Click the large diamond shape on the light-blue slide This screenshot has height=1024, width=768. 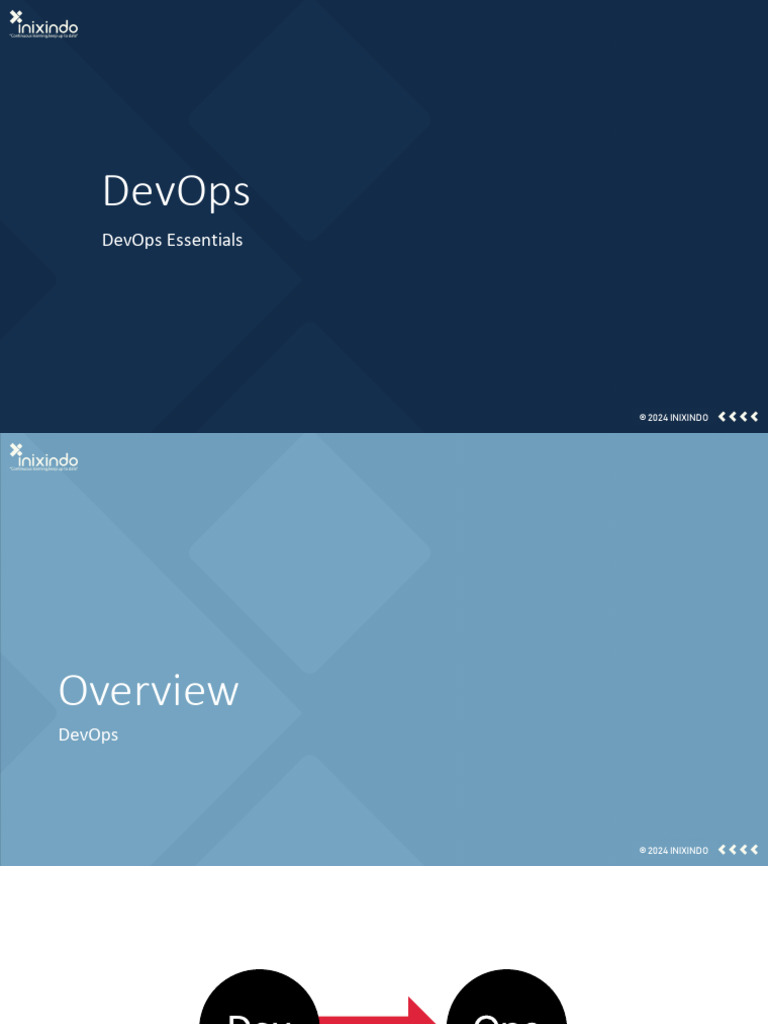click(x=310, y=553)
